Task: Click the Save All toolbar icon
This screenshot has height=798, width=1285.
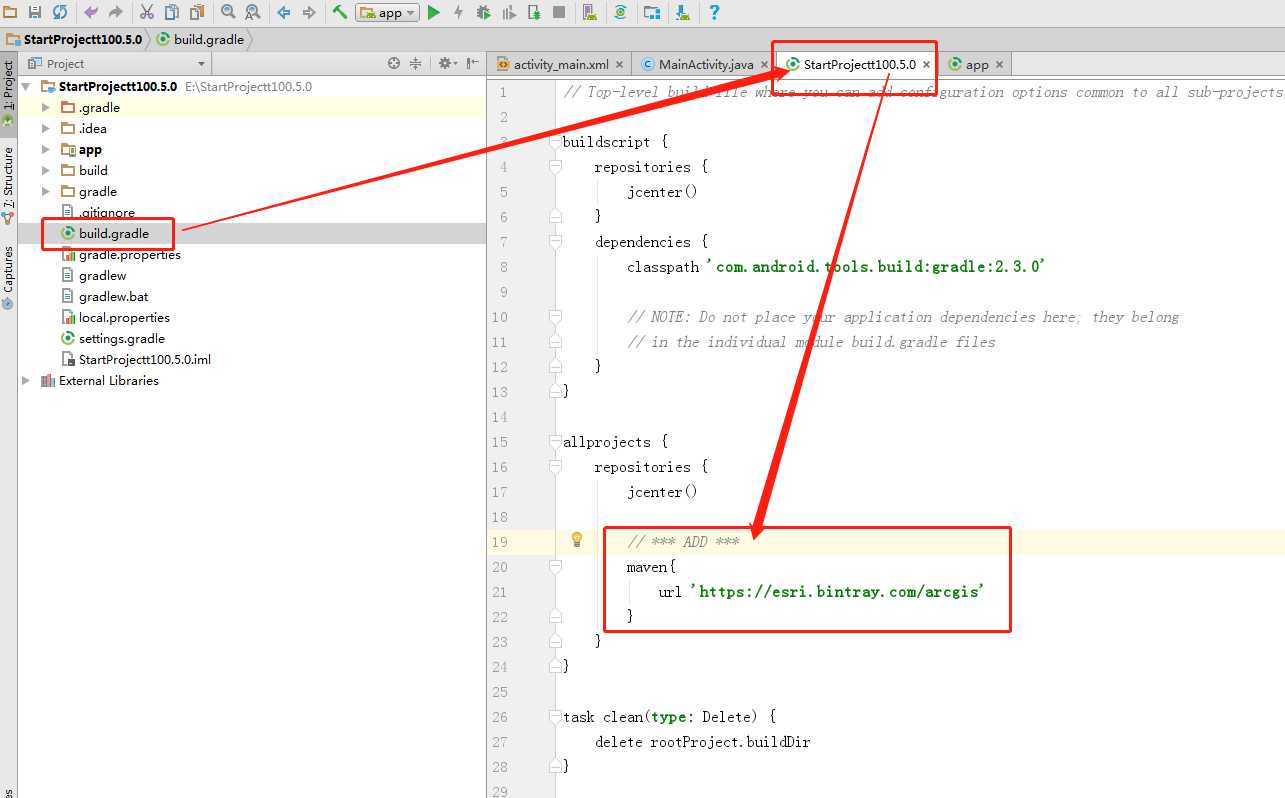Action: [35, 12]
